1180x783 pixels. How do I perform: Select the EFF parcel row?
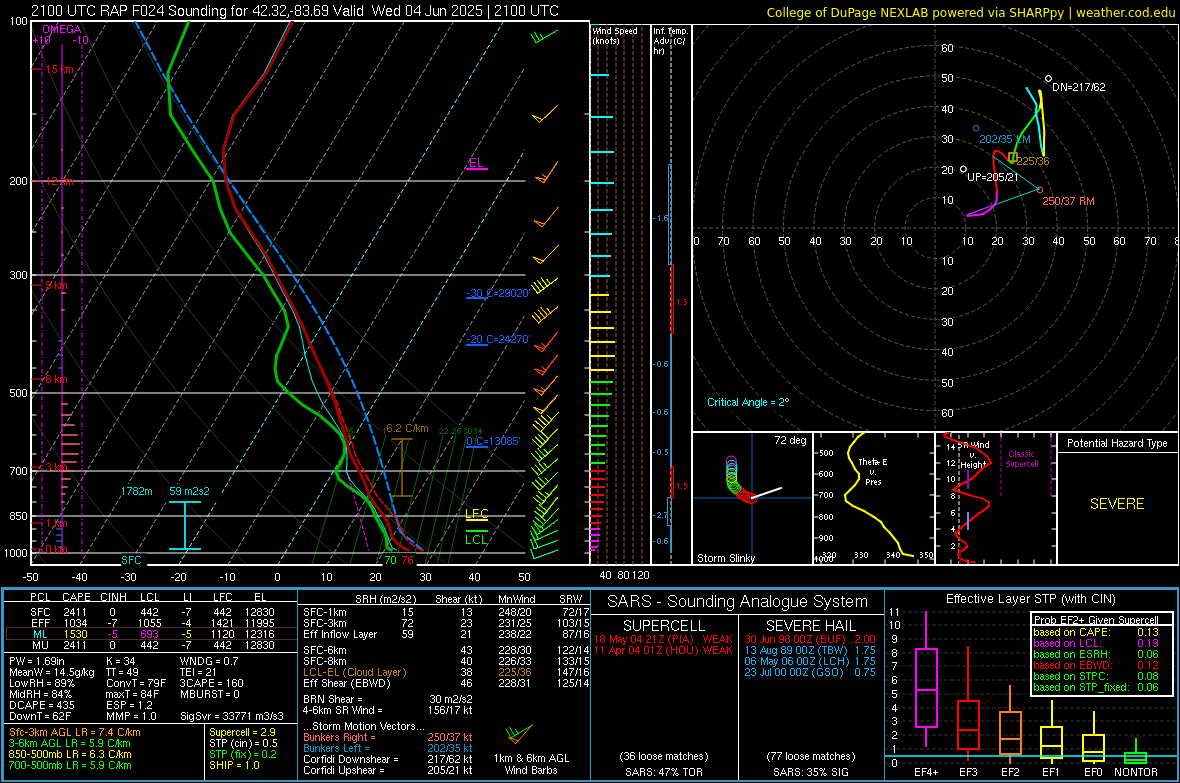pyautogui.click(x=151, y=623)
